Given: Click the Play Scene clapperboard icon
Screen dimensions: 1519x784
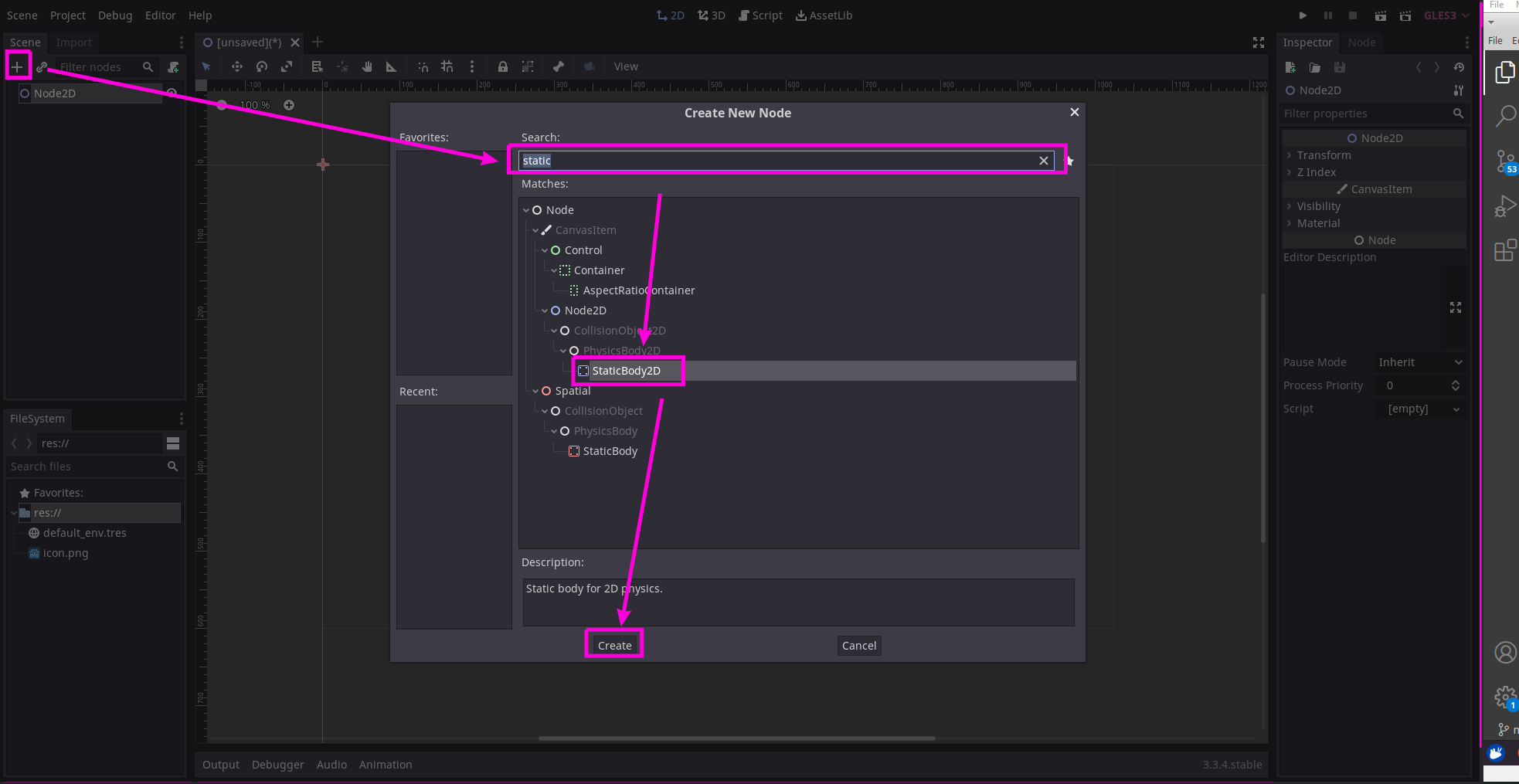Looking at the screenshot, I should coord(1381,15).
